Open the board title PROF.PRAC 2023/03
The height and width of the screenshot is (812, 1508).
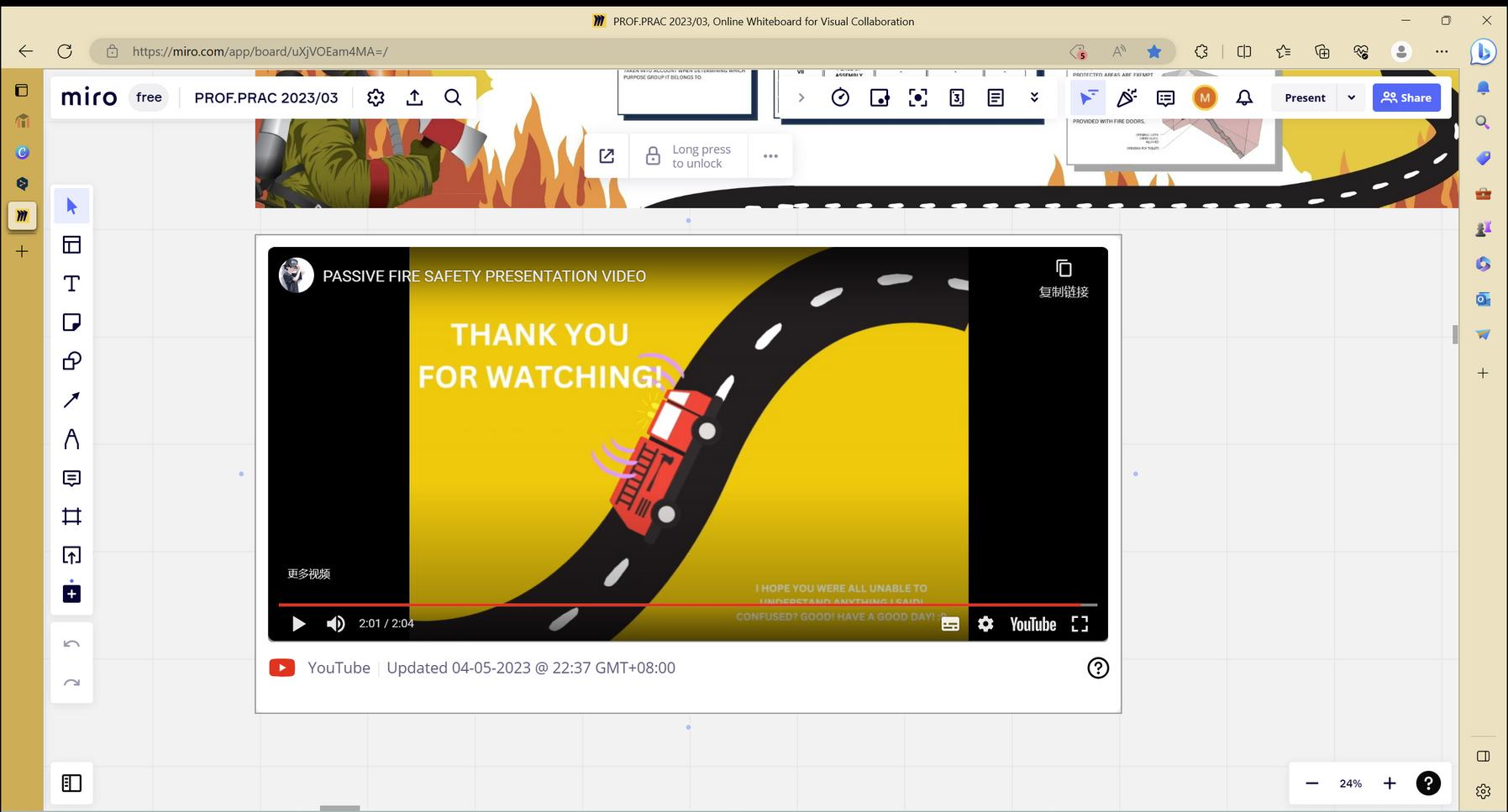[266, 97]
